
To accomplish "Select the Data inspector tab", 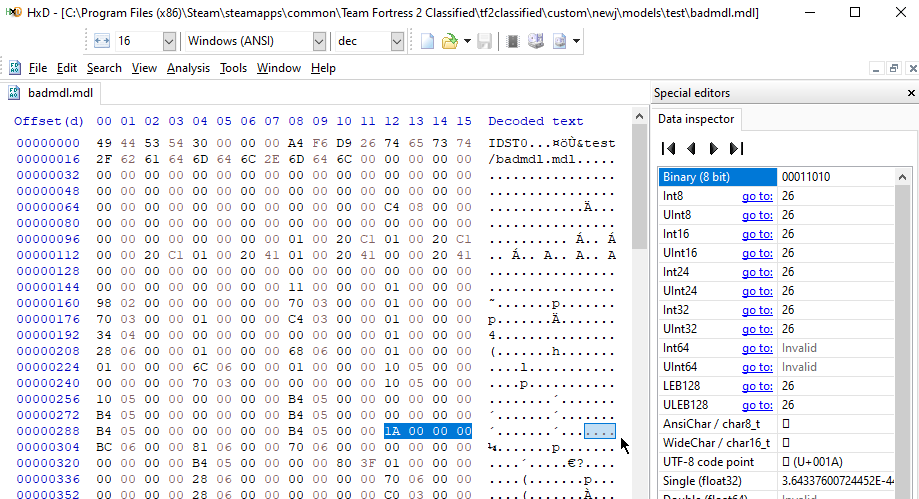I will tap(696, 119).
